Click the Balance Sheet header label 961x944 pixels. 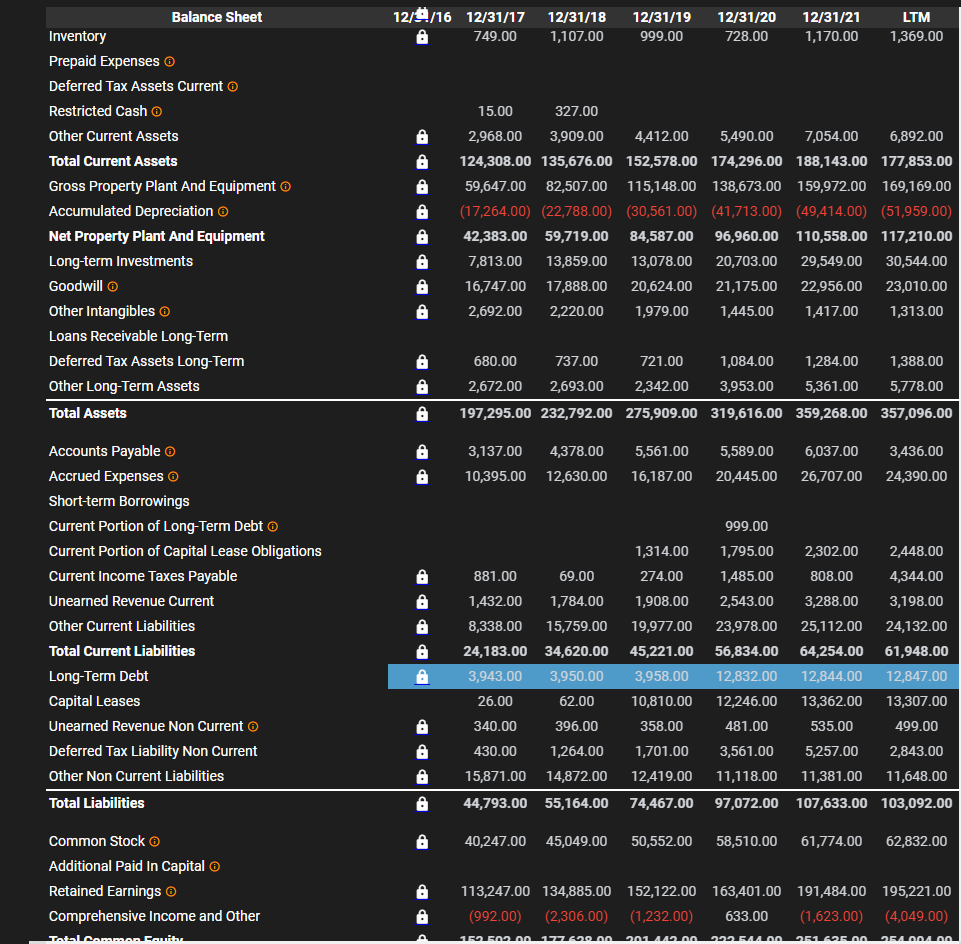click(217, 17)
